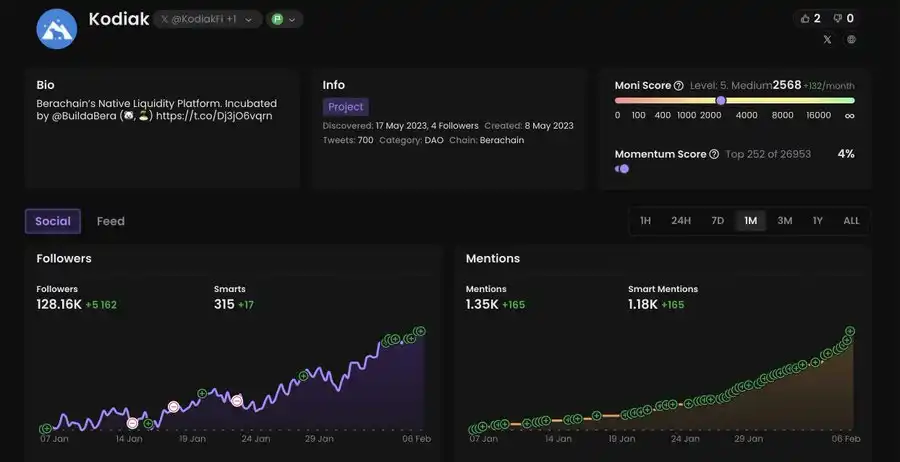Click the Momentum Score help icon
The height and width of the screenshot is (462, 900).
[714, 154]
